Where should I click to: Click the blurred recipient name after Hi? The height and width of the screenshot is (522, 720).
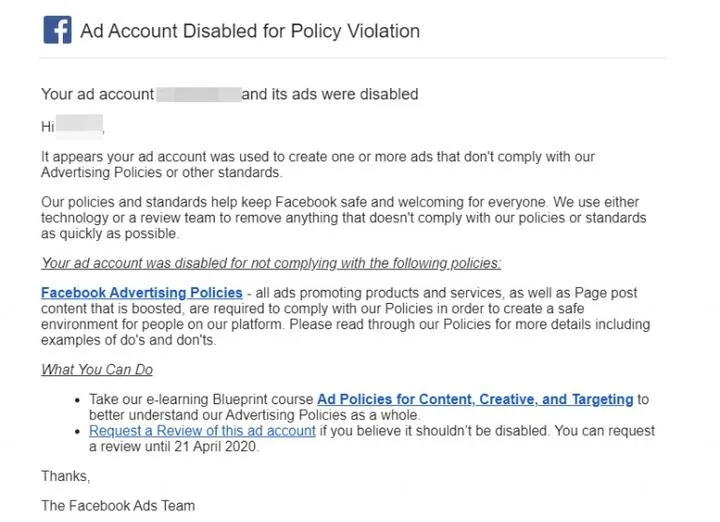click(80, 127)
